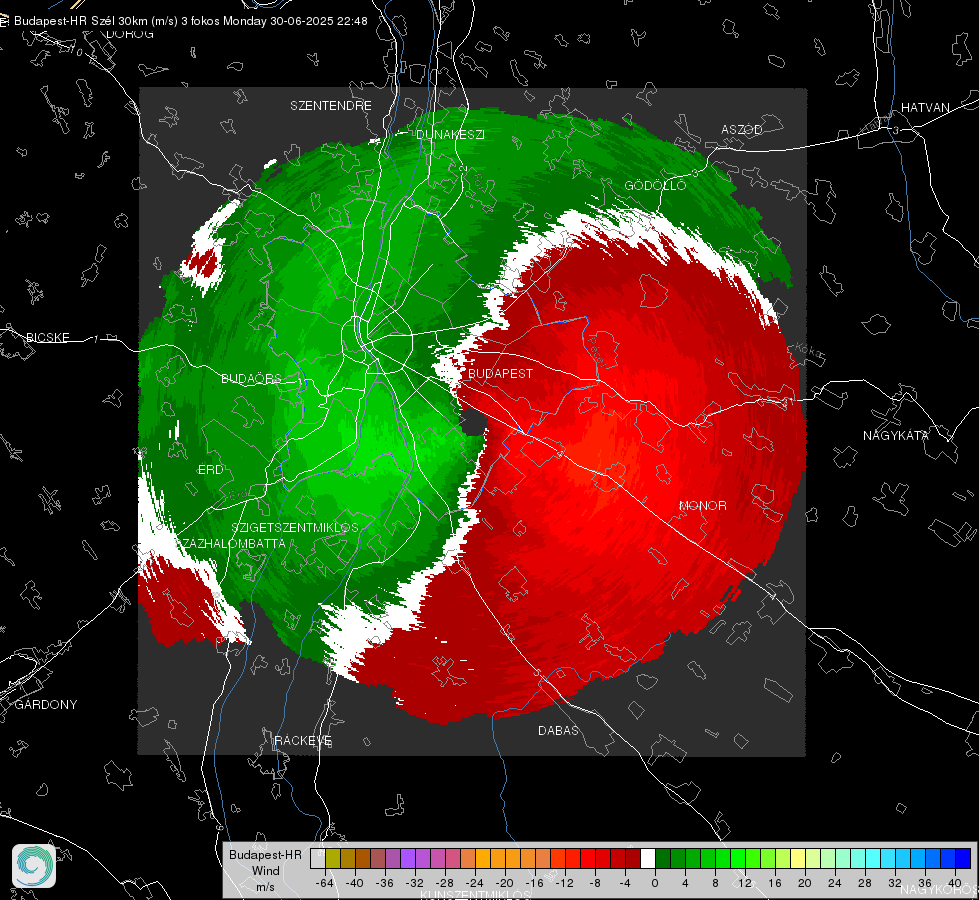Click the SZENTENDRE map label

[331, 106]
